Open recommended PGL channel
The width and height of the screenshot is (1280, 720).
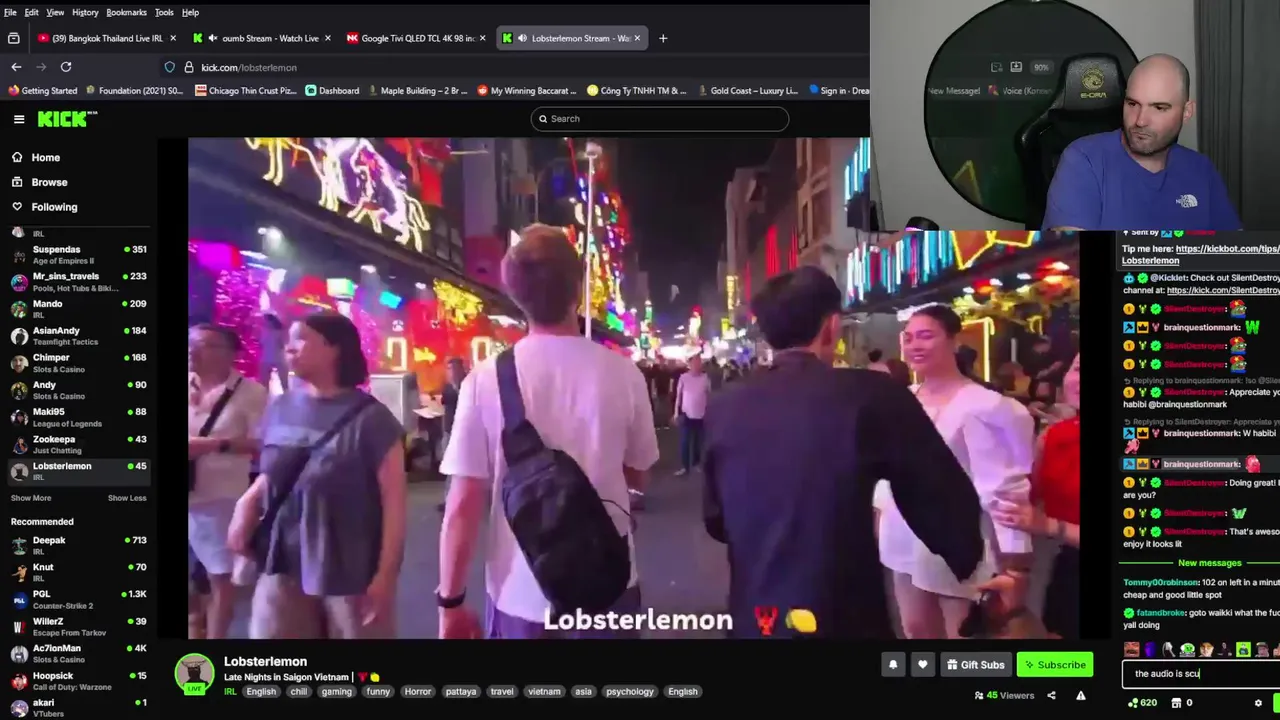(x=78, y=599)
